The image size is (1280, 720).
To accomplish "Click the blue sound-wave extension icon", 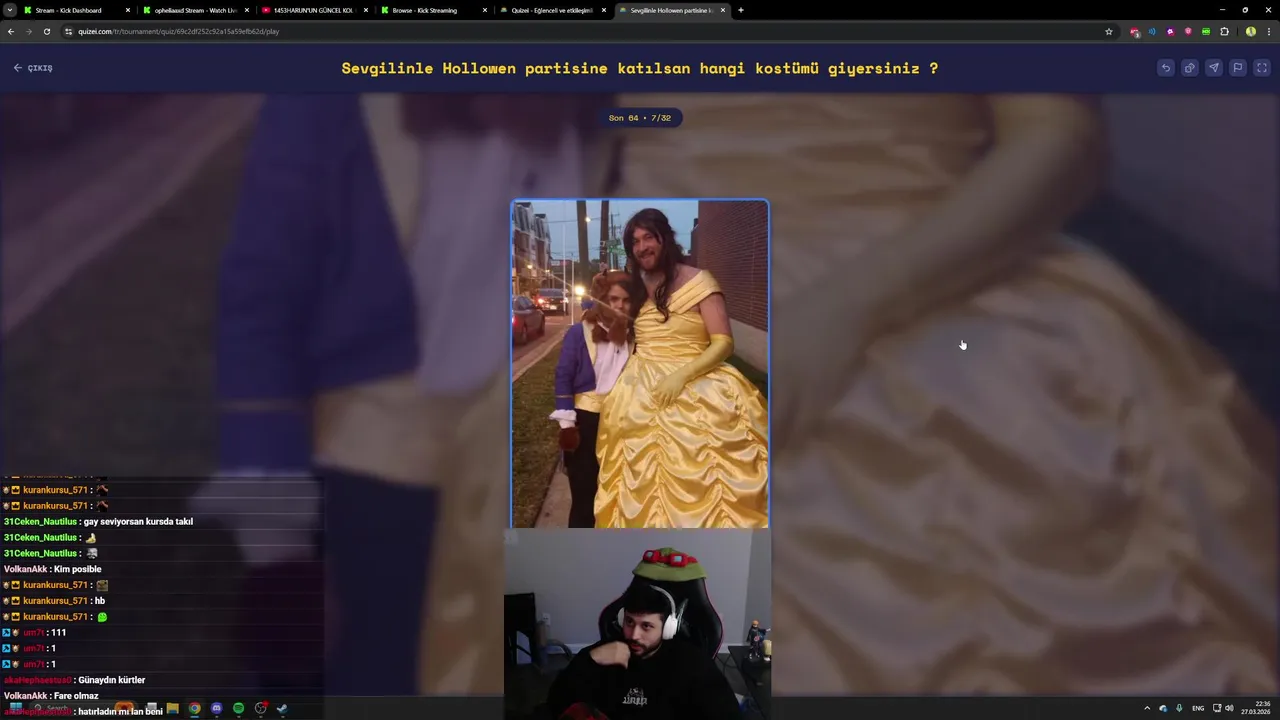I will pos(1152,31).
